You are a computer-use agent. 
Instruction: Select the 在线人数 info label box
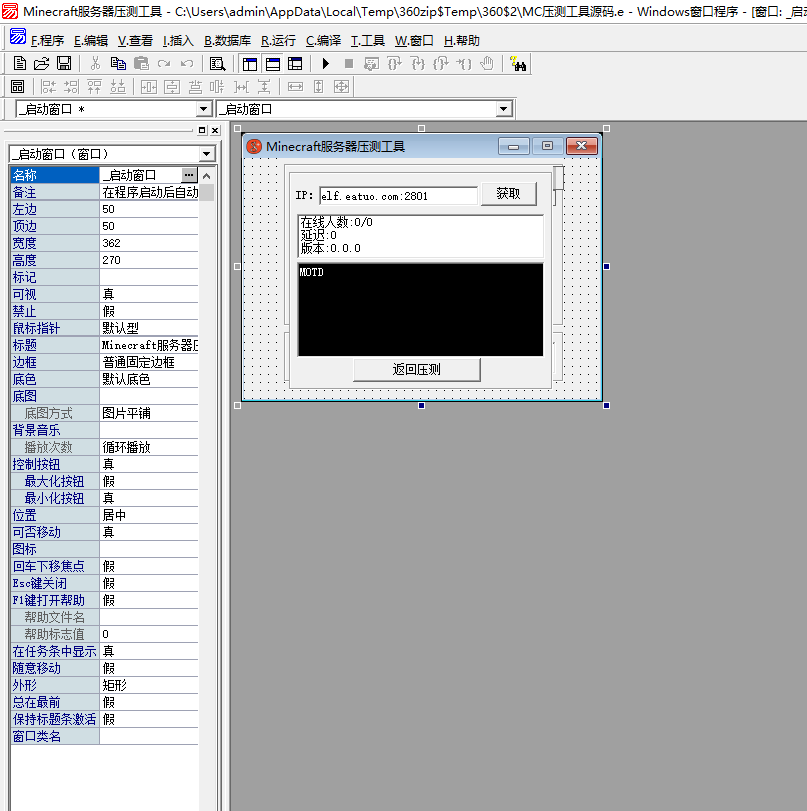(421, 236)
